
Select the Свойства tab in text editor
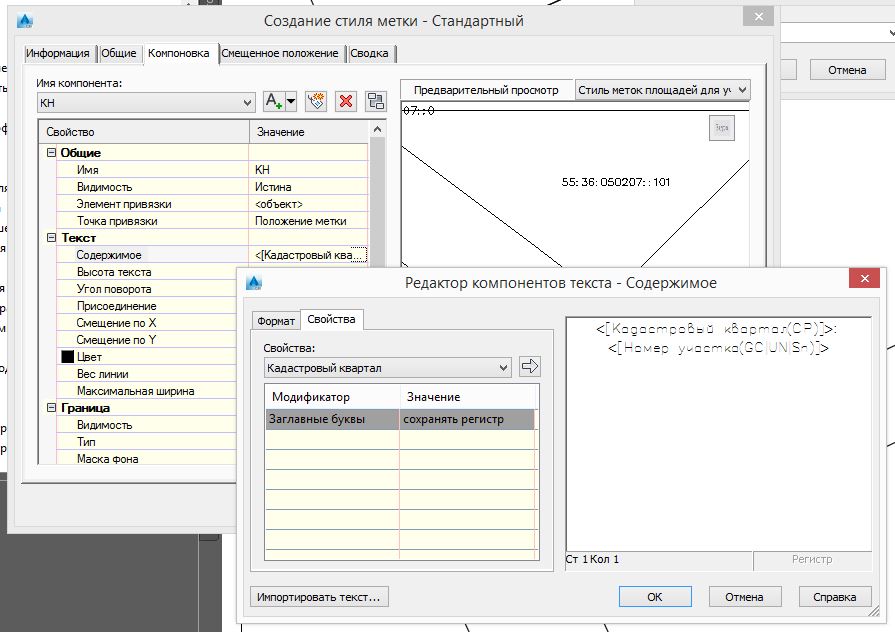(x=331, y=319)
